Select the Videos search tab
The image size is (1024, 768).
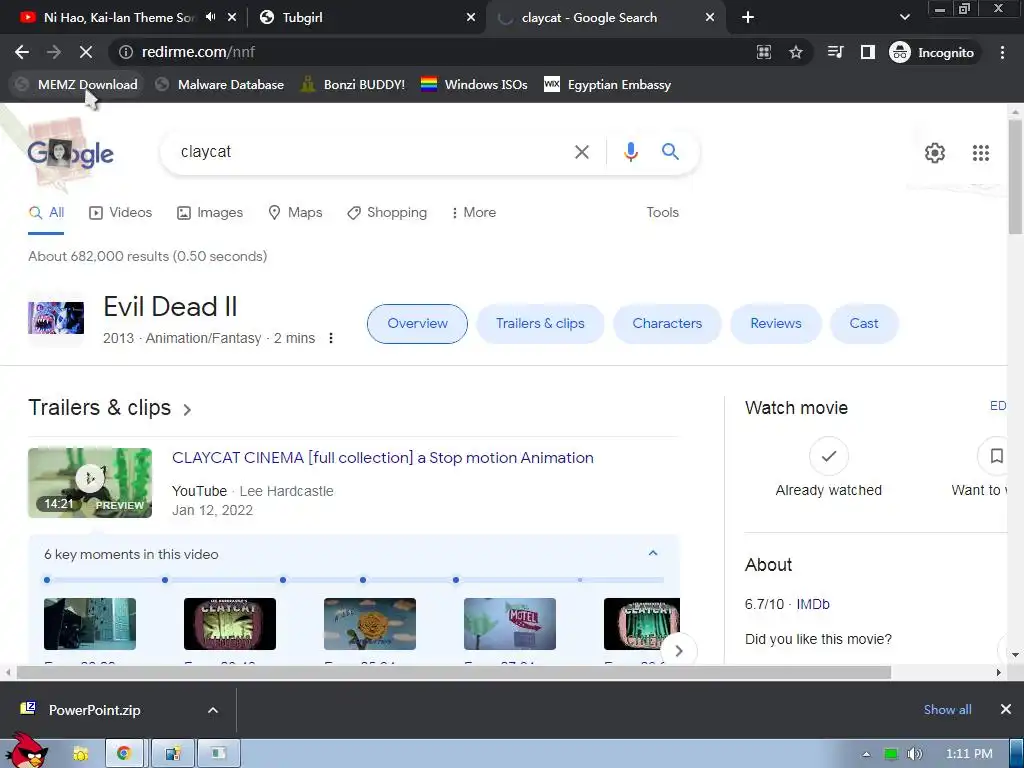pyautogui.click(x=121, y=213)
